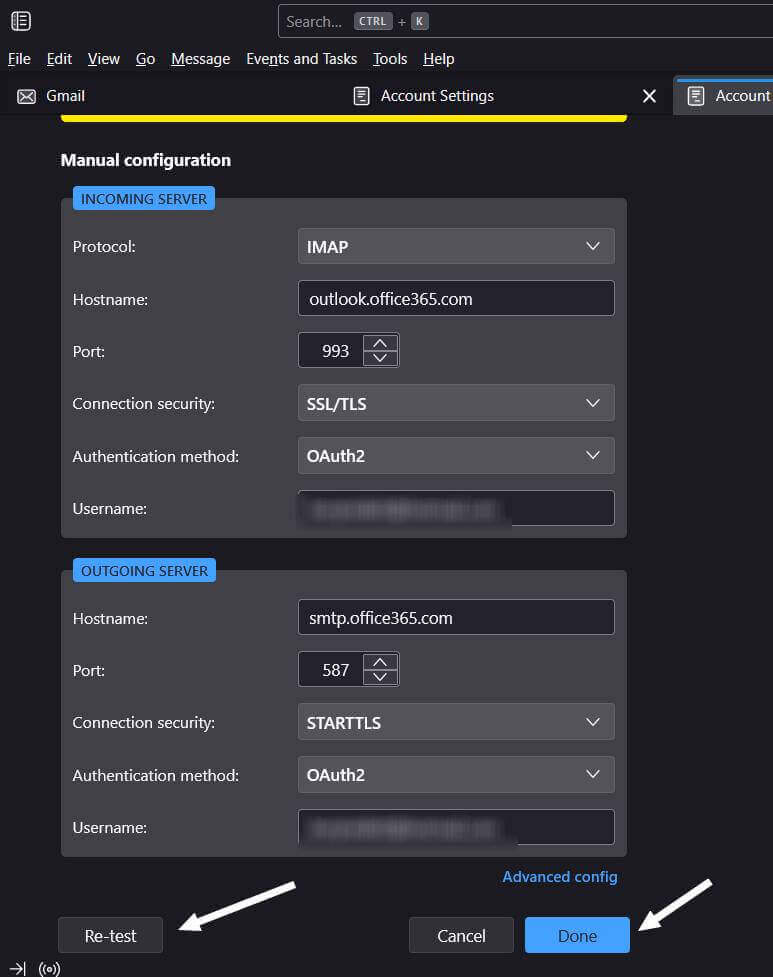The image size is (773, 977).
Task: Open the Events and Tasks menu
Action: 301,59
